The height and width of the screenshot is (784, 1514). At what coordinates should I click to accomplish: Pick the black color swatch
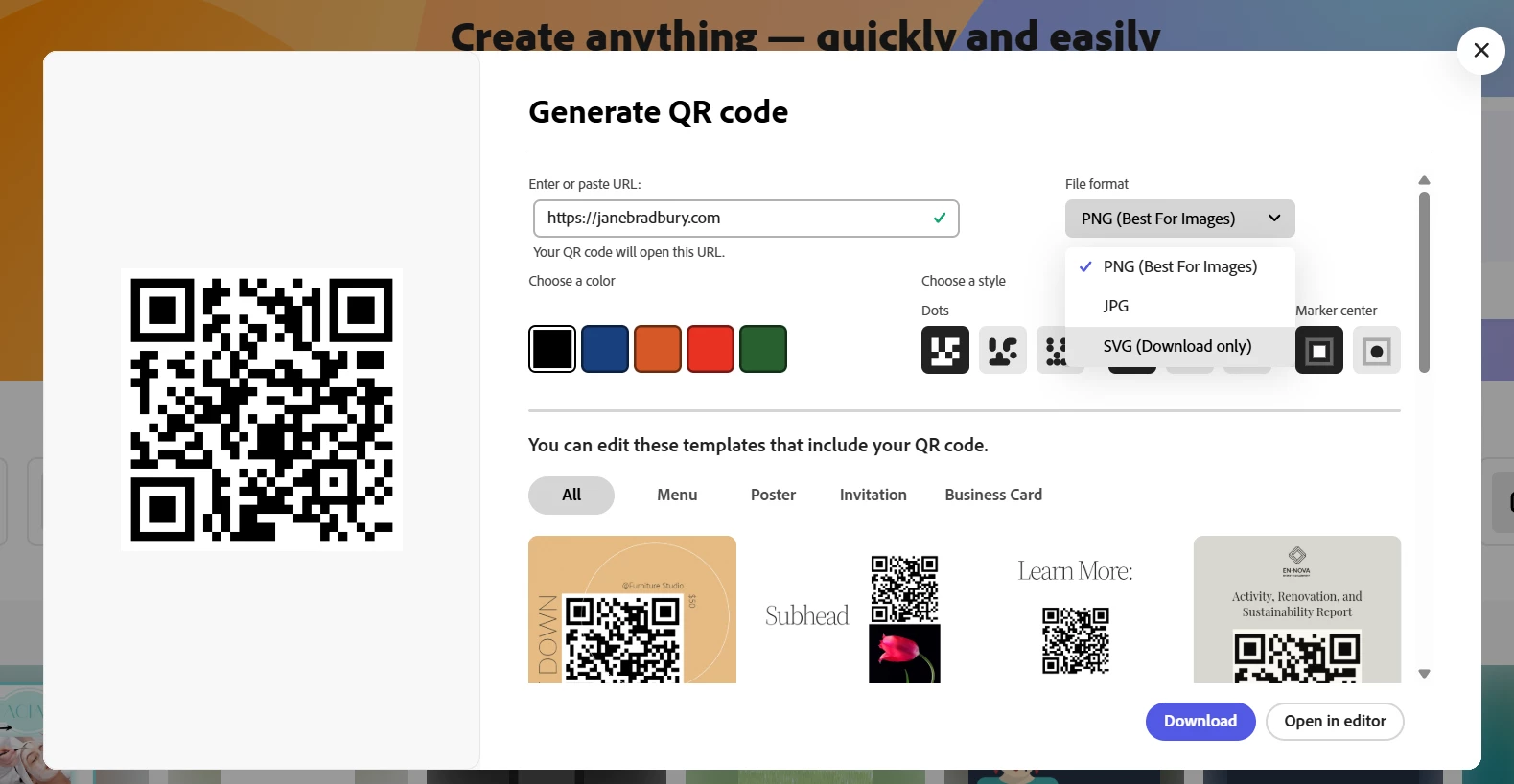552,349
